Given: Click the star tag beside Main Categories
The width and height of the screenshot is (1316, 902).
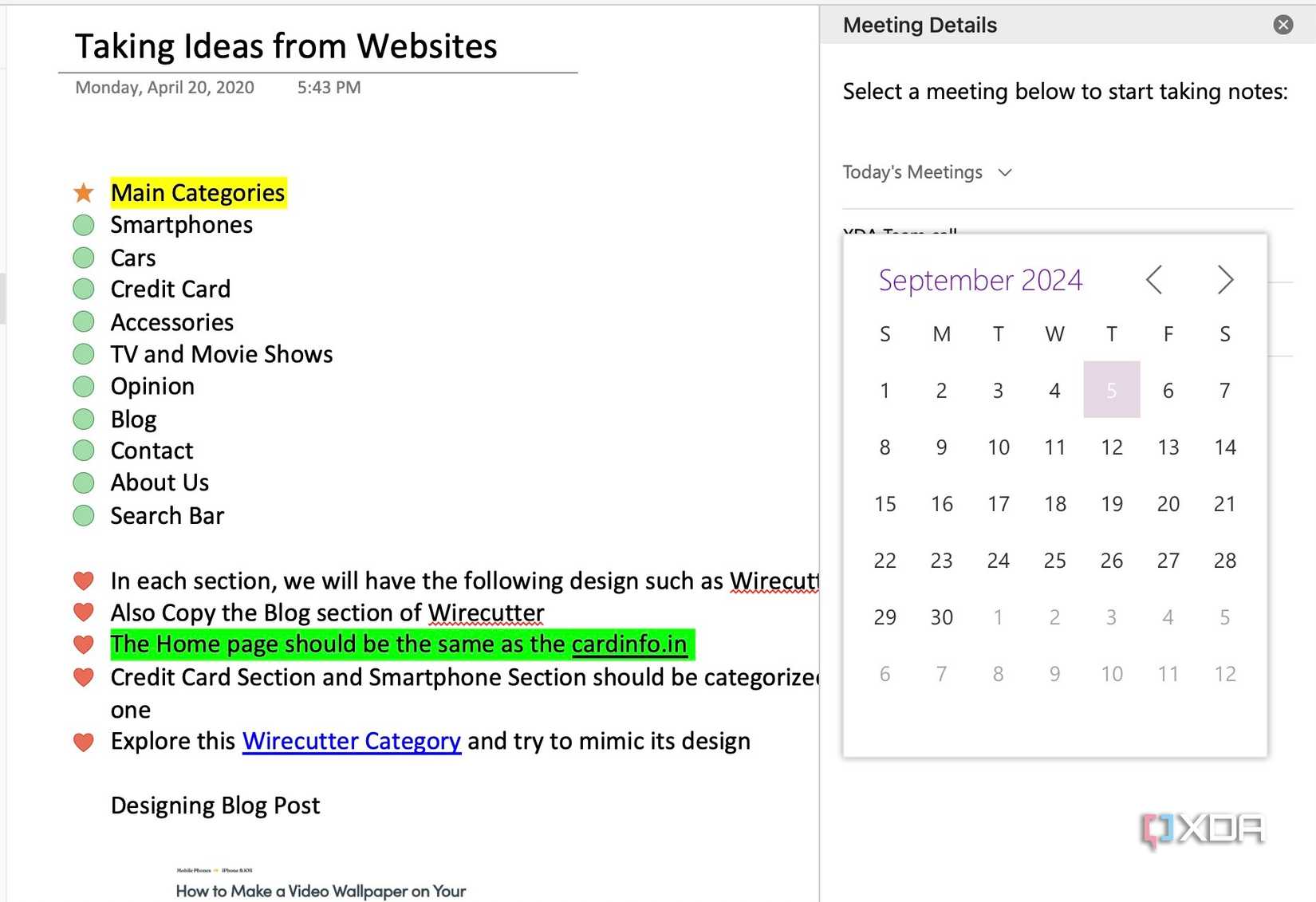Looking at the screenshot, I should click(82, 191).
